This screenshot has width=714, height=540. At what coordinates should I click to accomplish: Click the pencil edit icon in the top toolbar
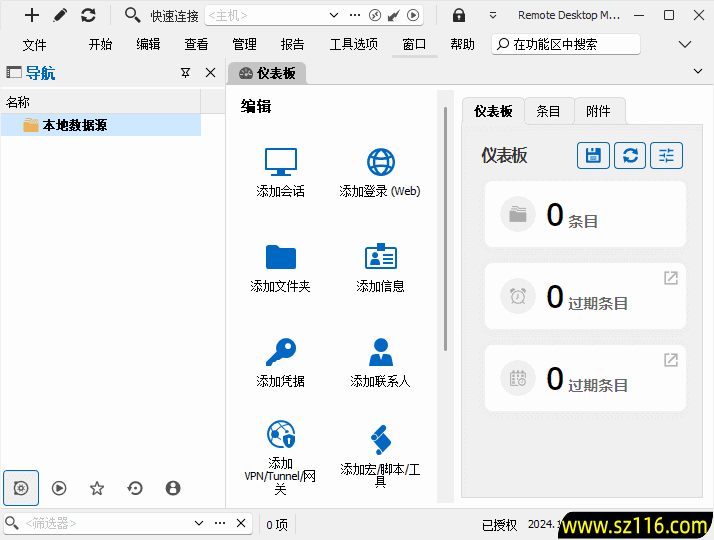[60, 15]
